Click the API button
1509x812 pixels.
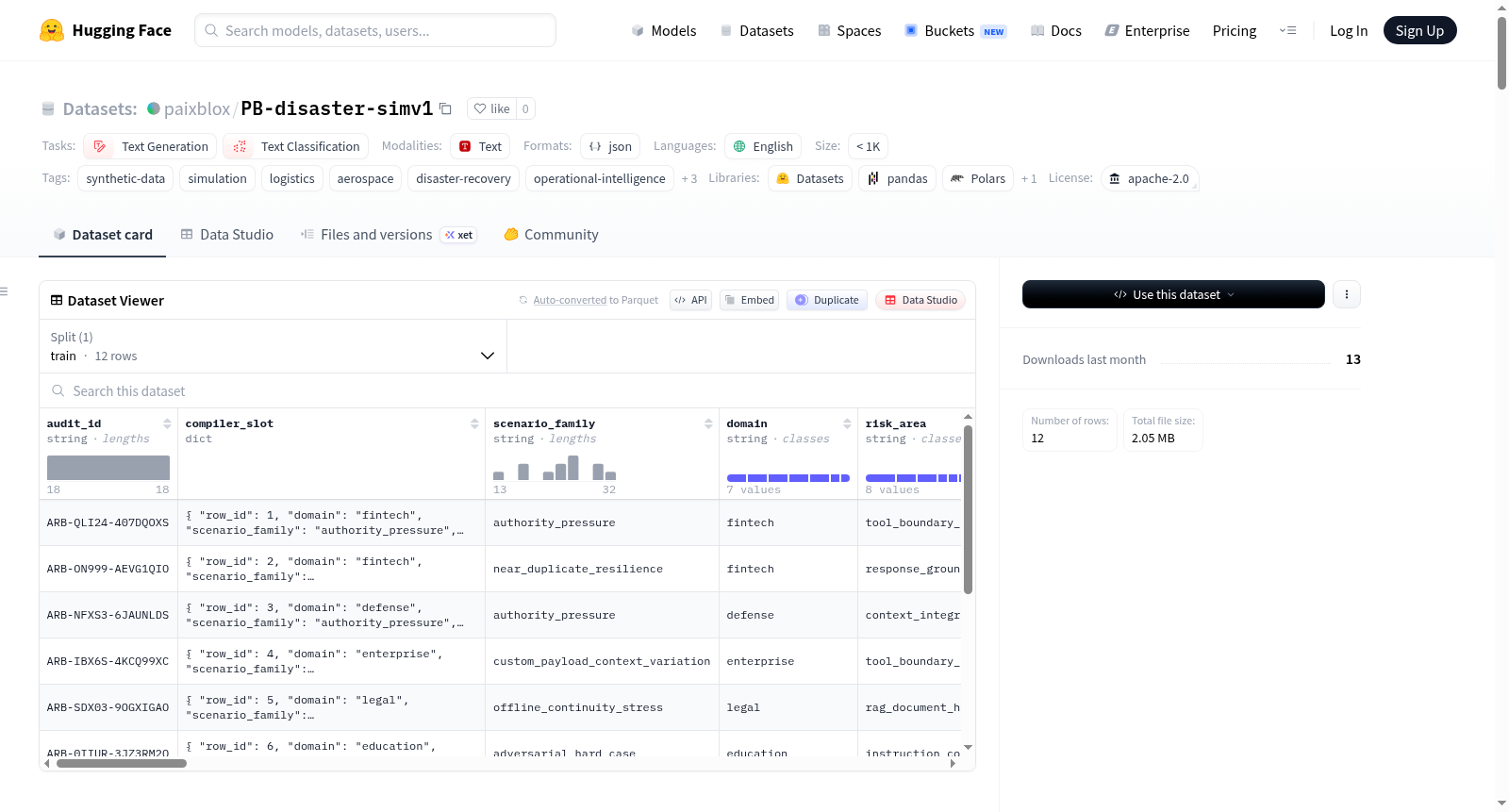pyautogui.click(x=691, y=300)
